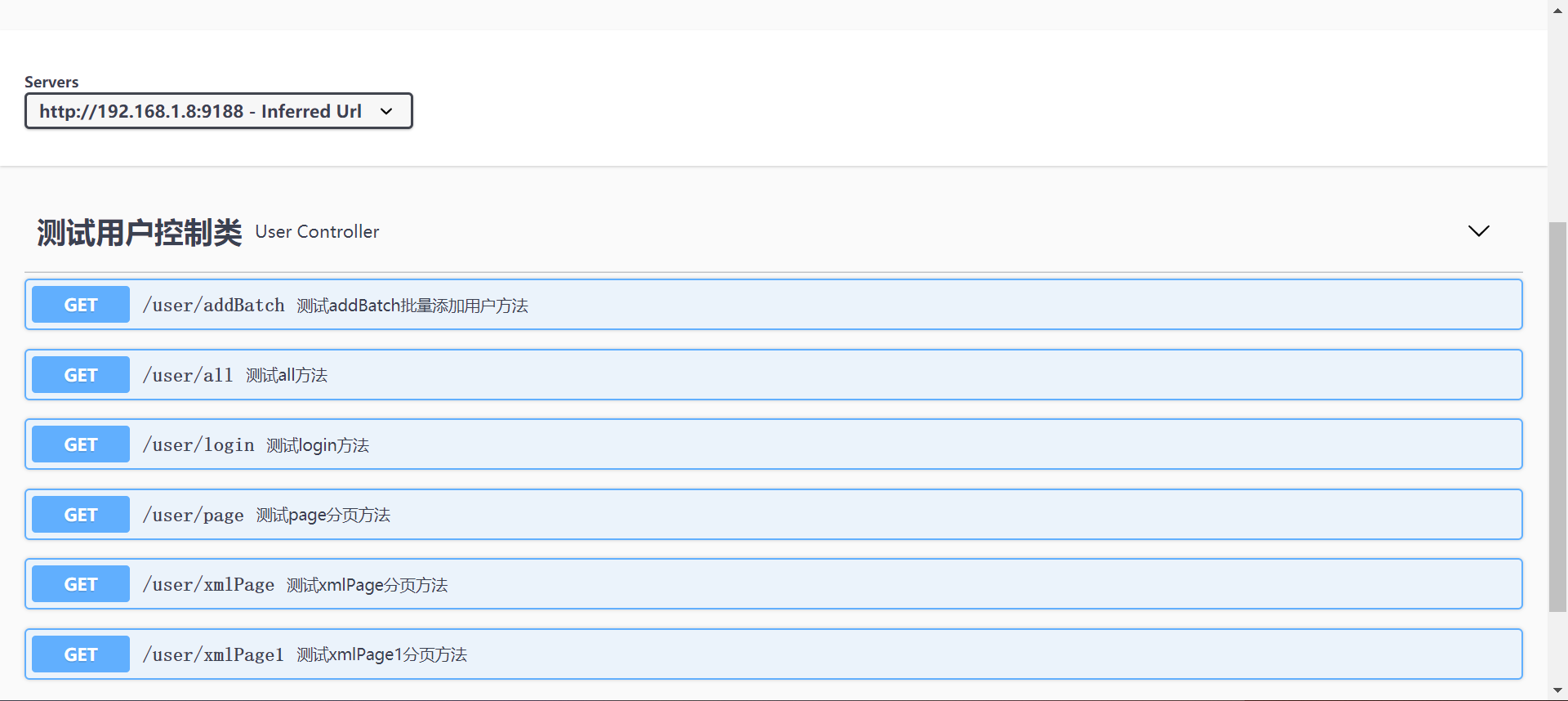Click the vertical scrollbar thumb

(x=1557, y=417)
